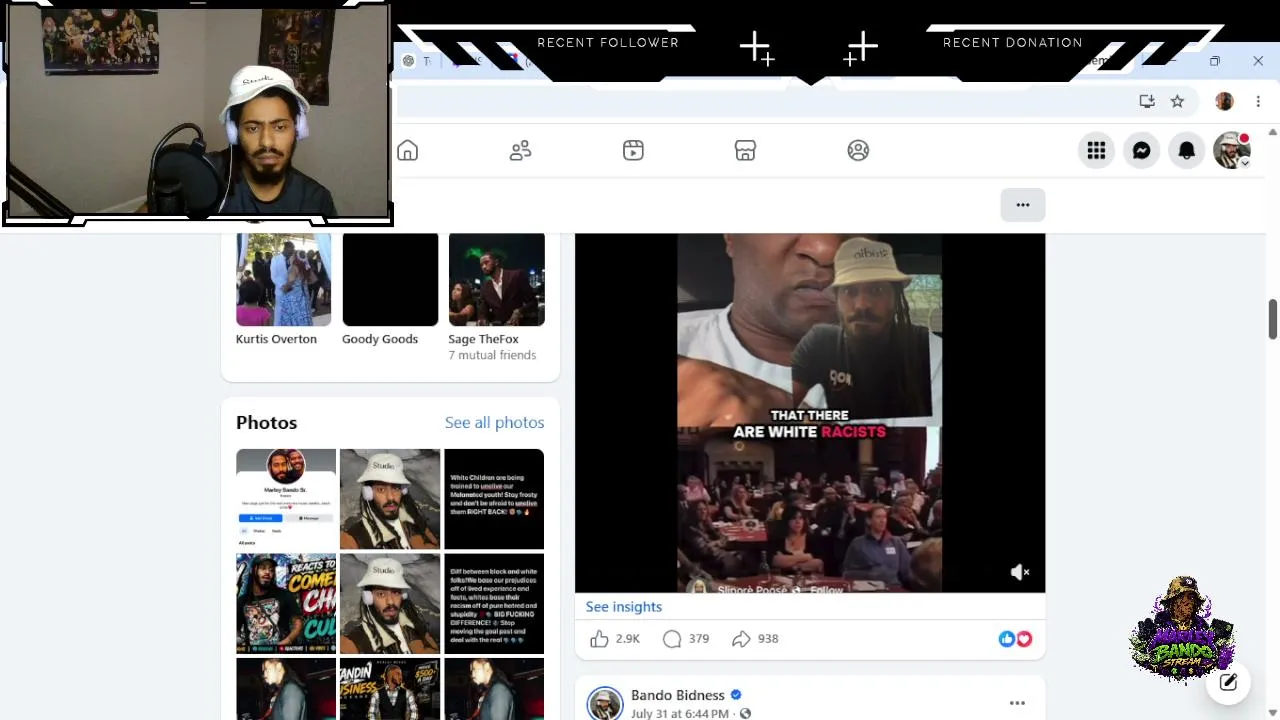Viewport: 1280px width, 720px height.
Task: Open the See all photos link
Action: [494, 423]
